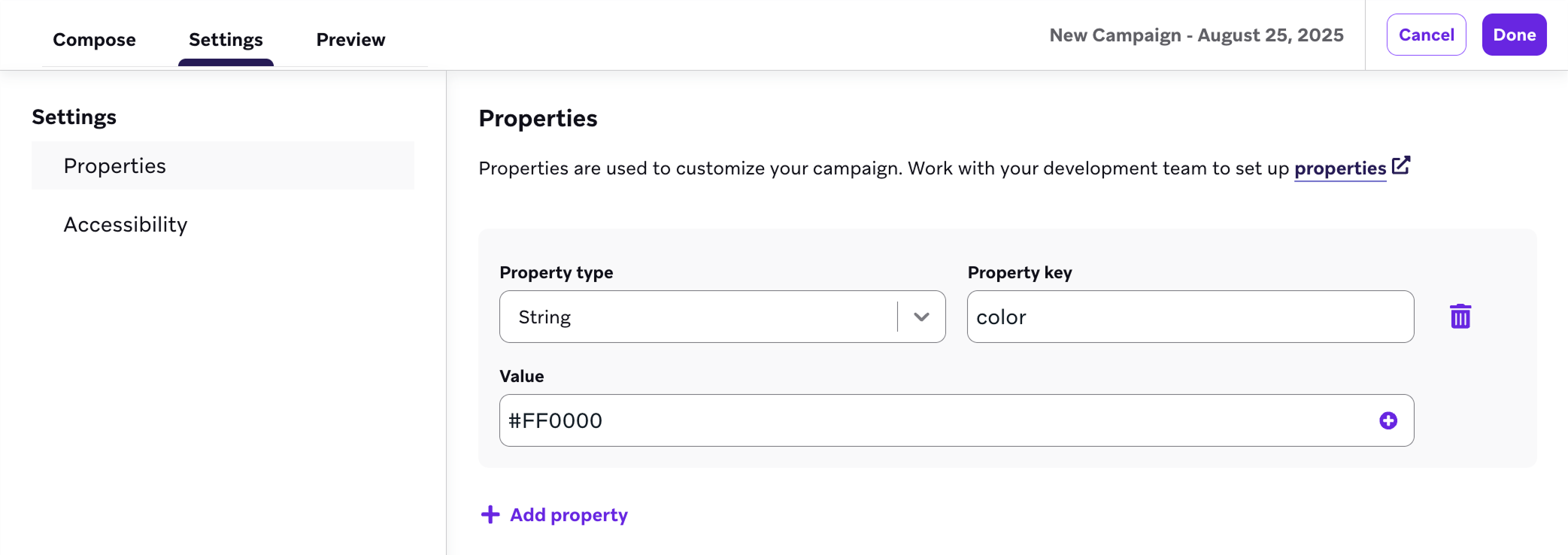Click the external link icon beside properties
The height and width of the screenshot is (555, 1568).
[x=1402, y=165]
